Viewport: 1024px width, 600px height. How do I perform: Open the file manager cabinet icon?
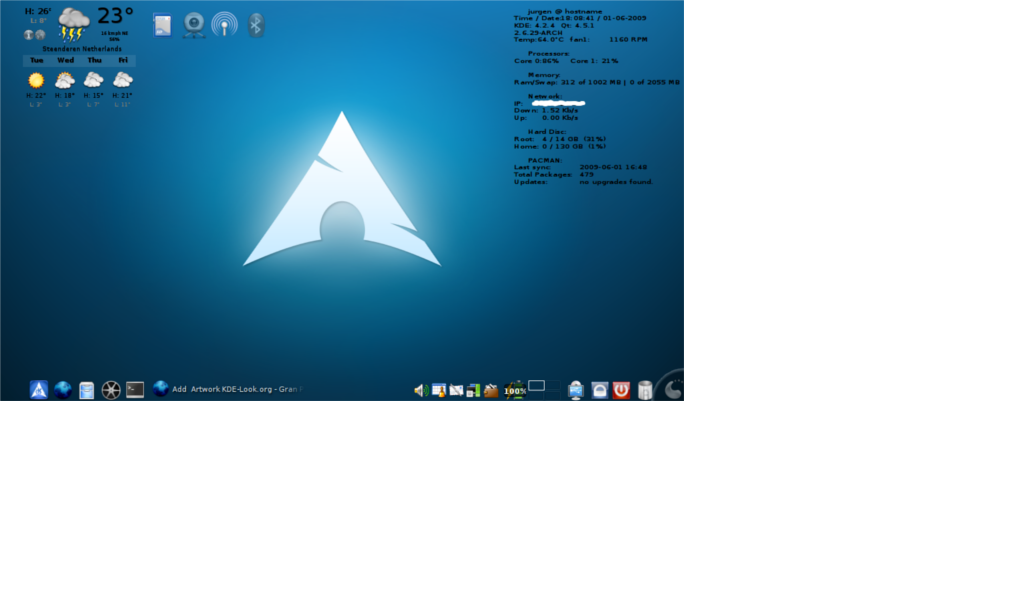point(86,390)
